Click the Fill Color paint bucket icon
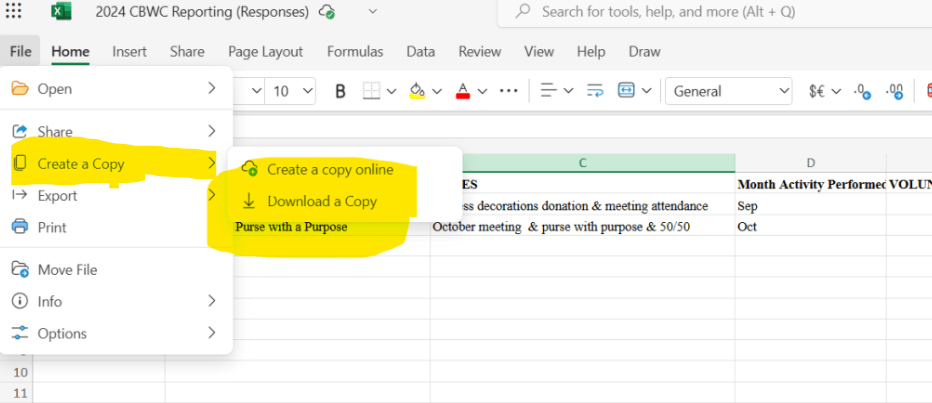 click(x=417, y=91)
